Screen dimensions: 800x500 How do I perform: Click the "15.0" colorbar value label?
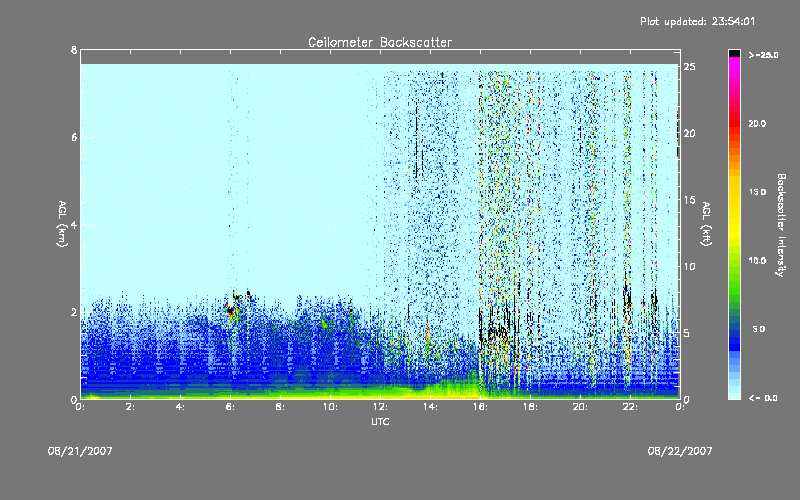point(757,192)
